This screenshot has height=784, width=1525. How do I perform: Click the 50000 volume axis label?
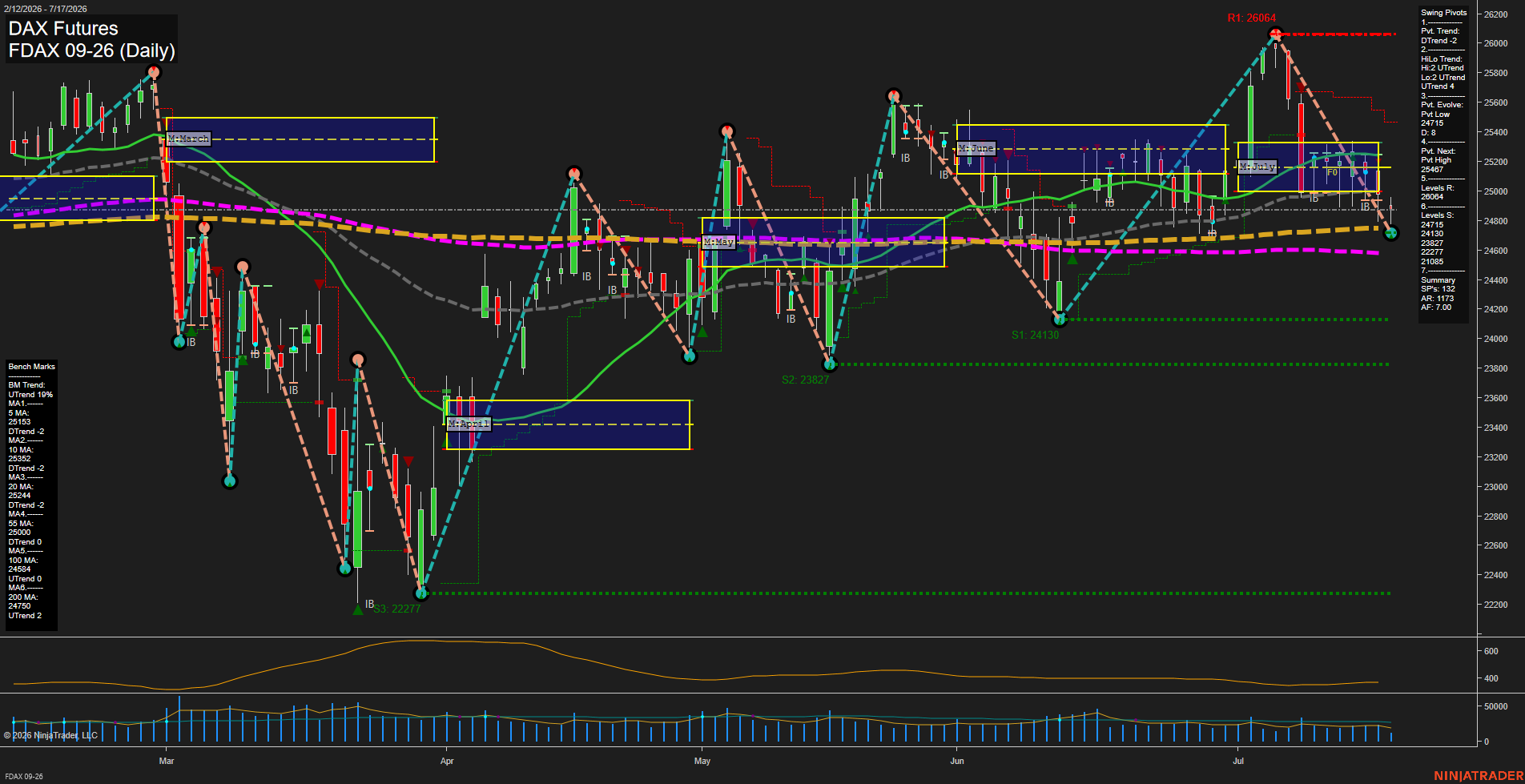point(1496,706)
